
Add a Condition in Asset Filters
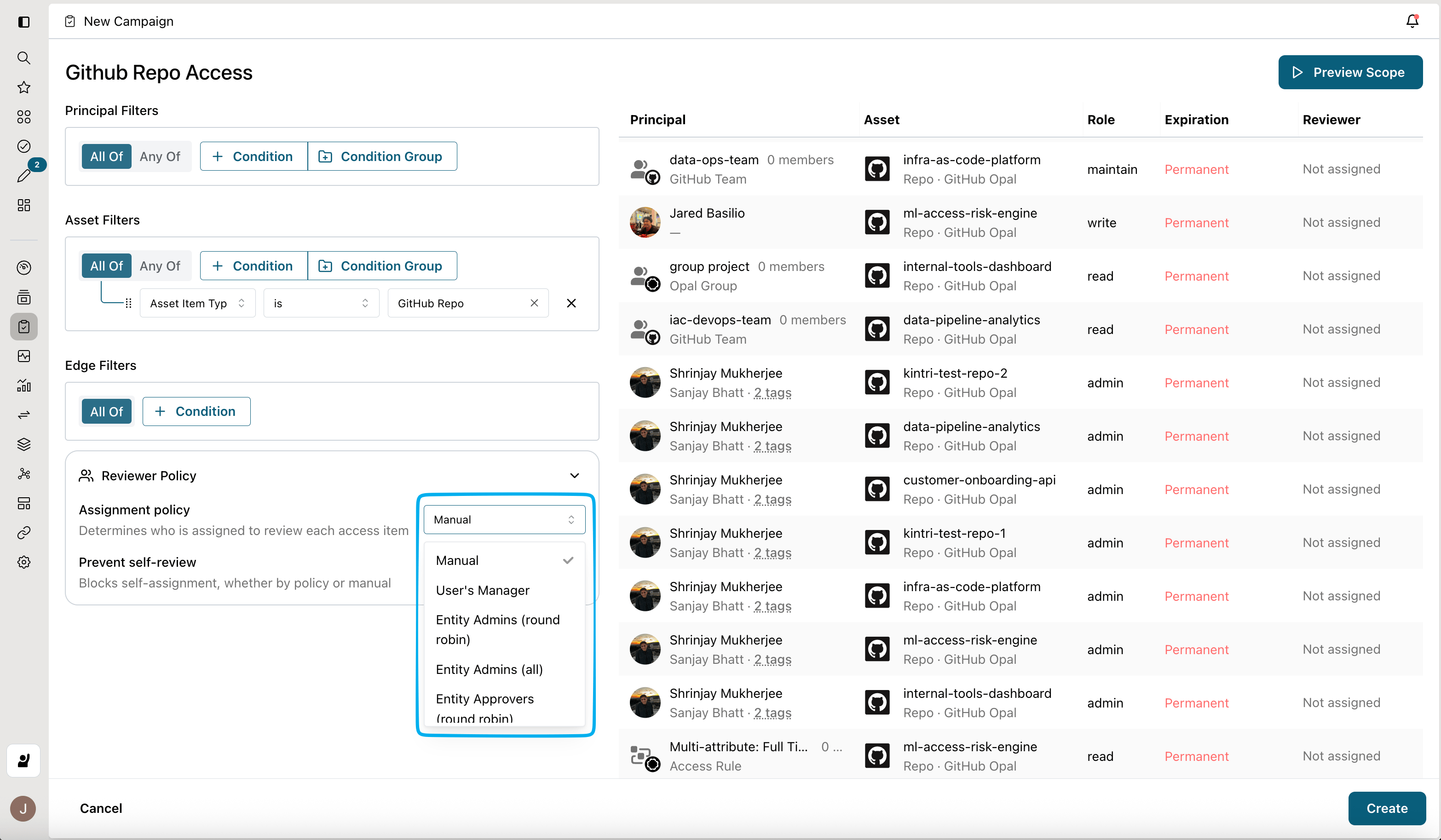click(254, 266)
